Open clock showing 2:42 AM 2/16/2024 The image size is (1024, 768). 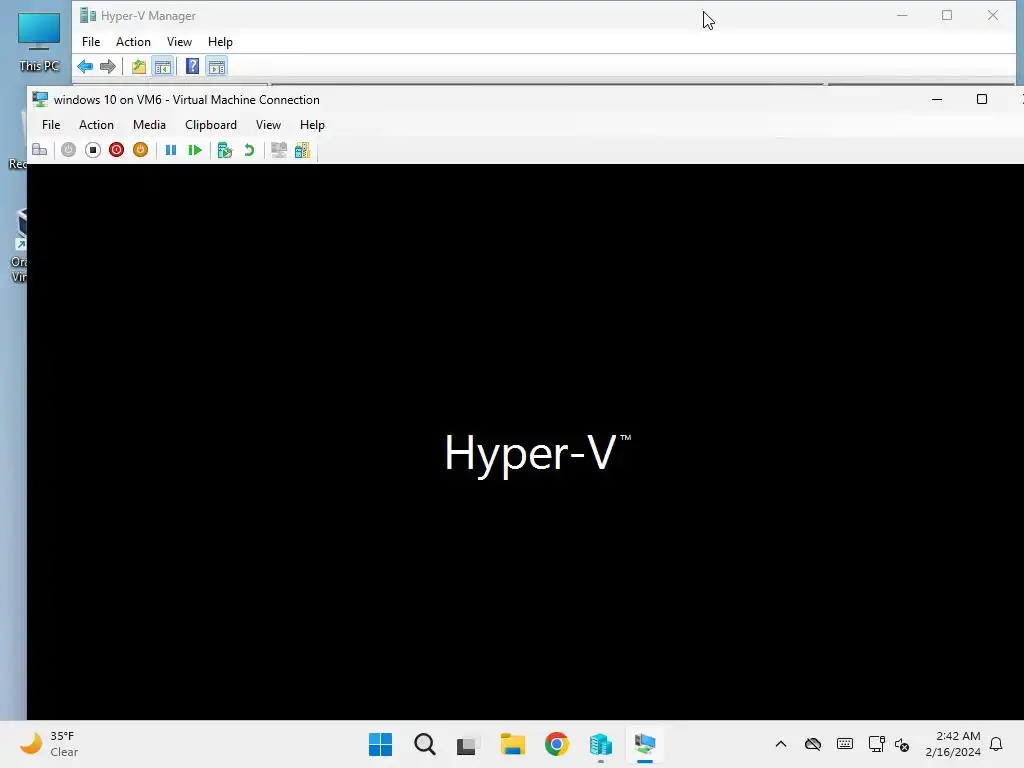click(x=953, y=744)
